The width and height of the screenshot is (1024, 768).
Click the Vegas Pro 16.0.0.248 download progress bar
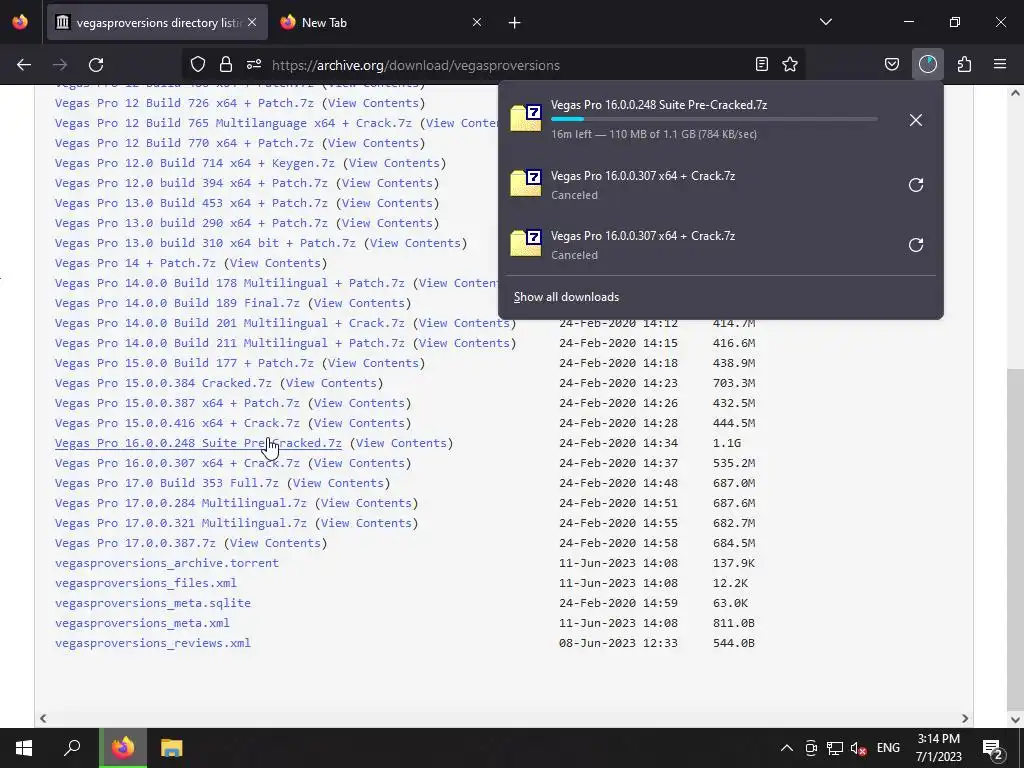(714, 120)
